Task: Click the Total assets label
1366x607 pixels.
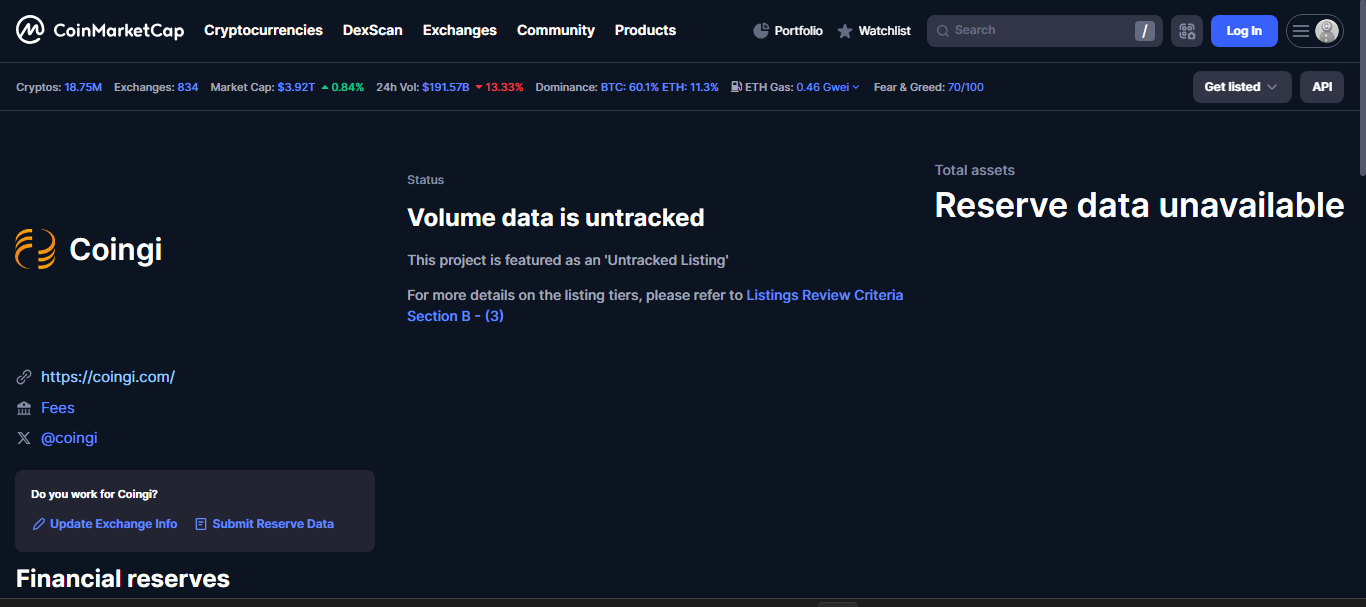Action: point(975,170)
